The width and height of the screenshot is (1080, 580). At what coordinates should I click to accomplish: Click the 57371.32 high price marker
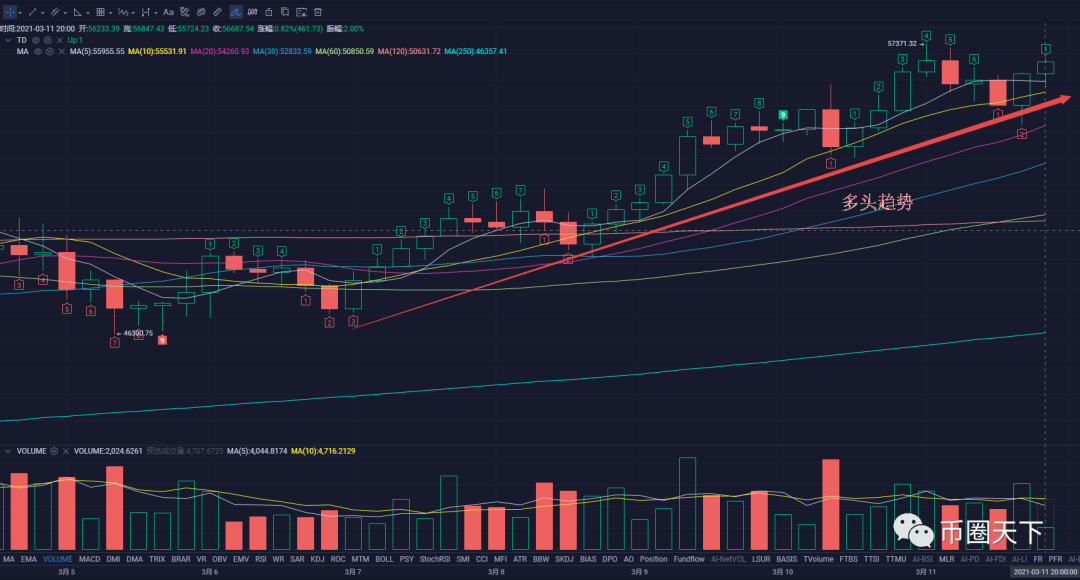[x=901, y=44]
